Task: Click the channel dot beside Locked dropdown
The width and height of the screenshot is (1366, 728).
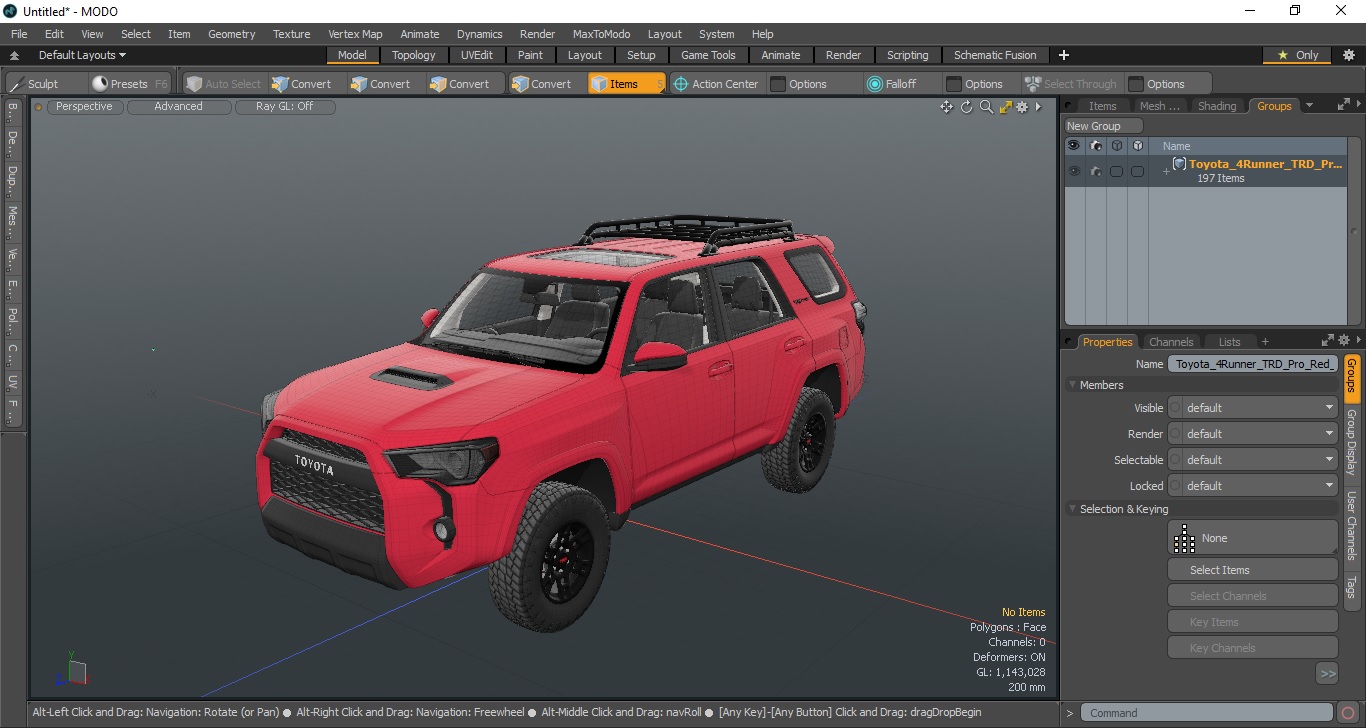Action: tap(1176, 486)
